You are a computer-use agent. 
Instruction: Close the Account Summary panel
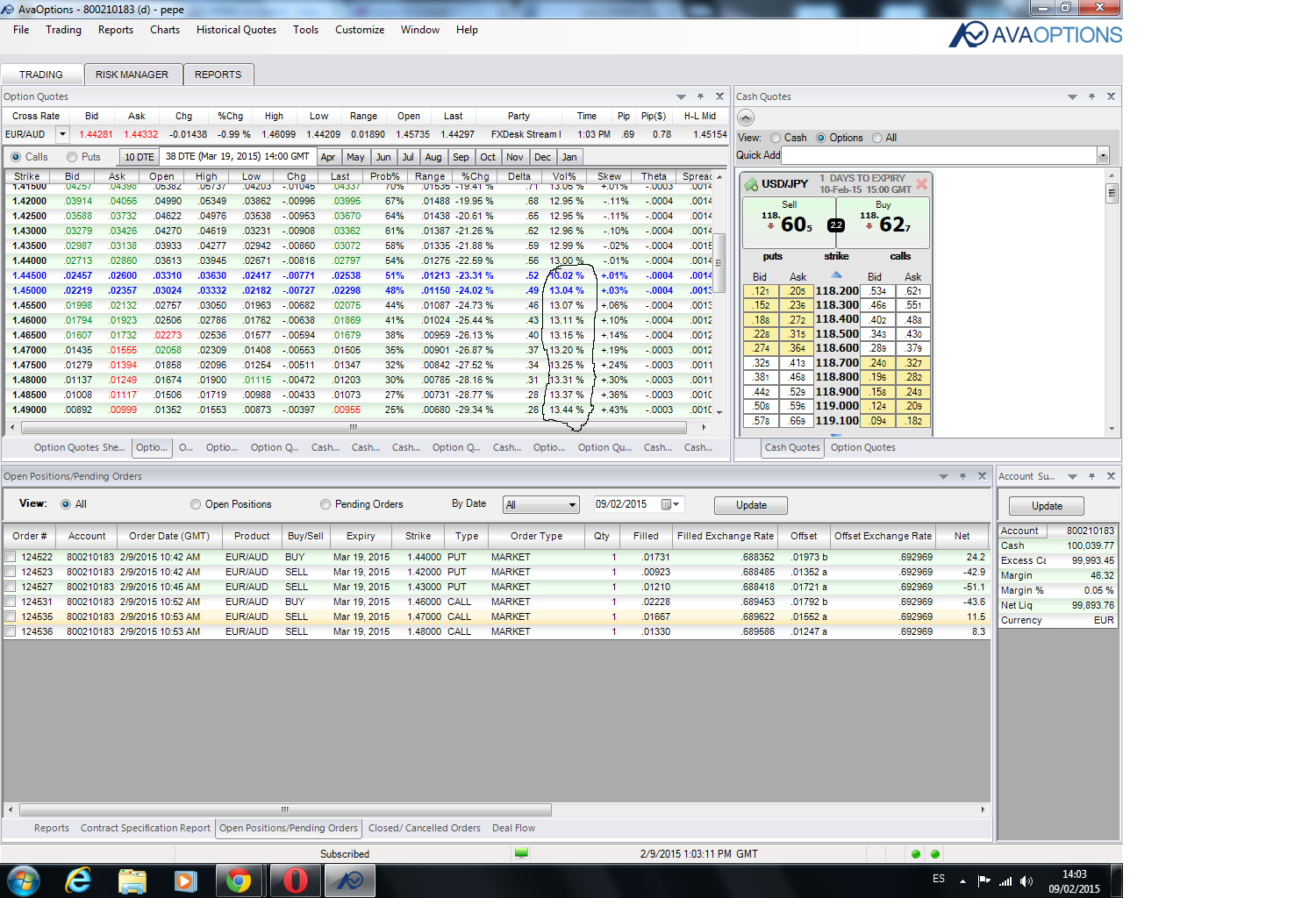tap(1111, 476)
